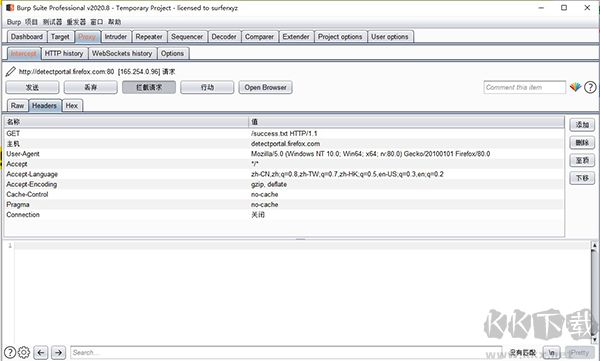Open the 窗口 menu
The height and width of the screenshot is (361, 600).
coord(97,22)
